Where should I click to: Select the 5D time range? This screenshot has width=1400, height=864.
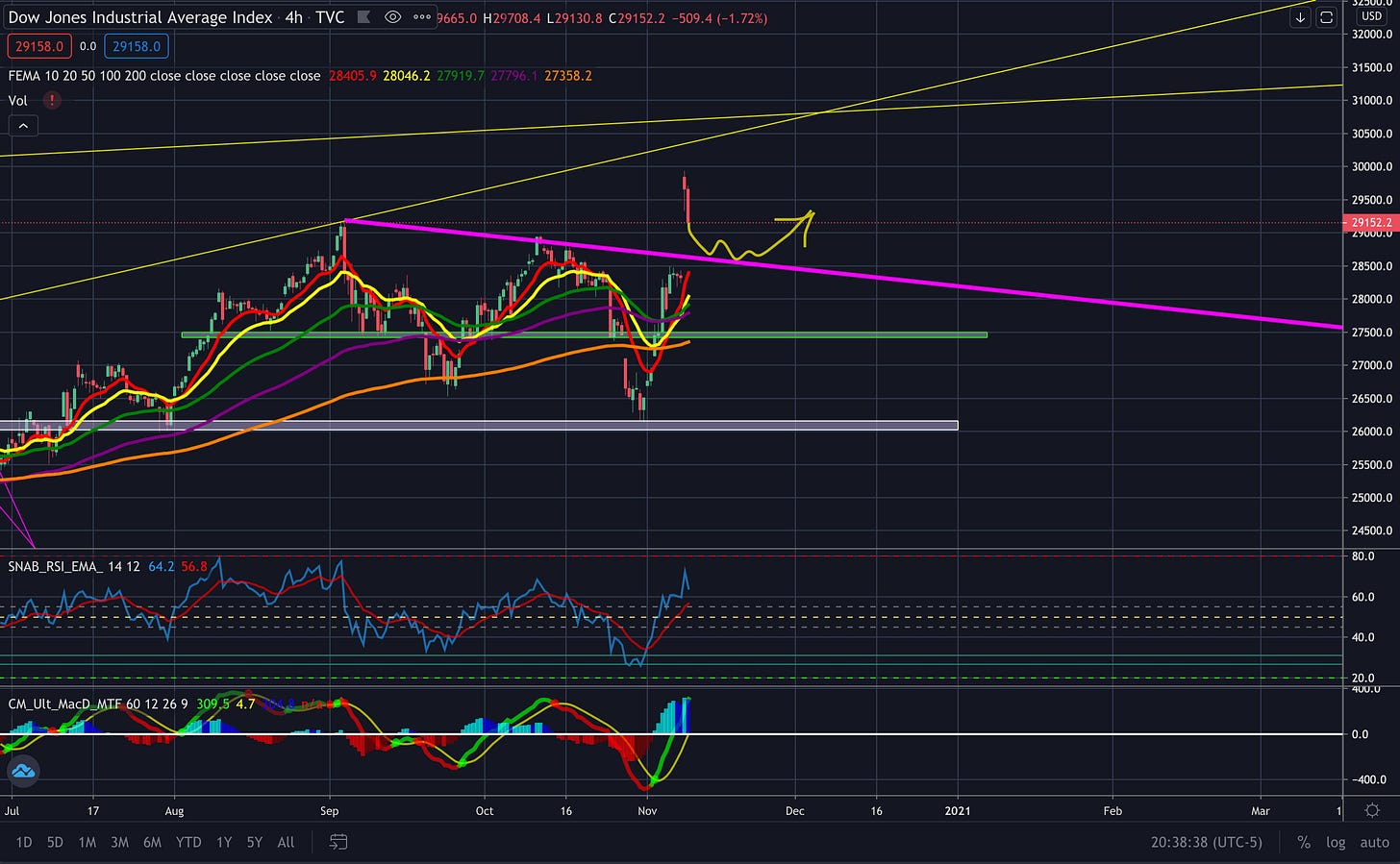pyautogui.click(x=55, y=842)
